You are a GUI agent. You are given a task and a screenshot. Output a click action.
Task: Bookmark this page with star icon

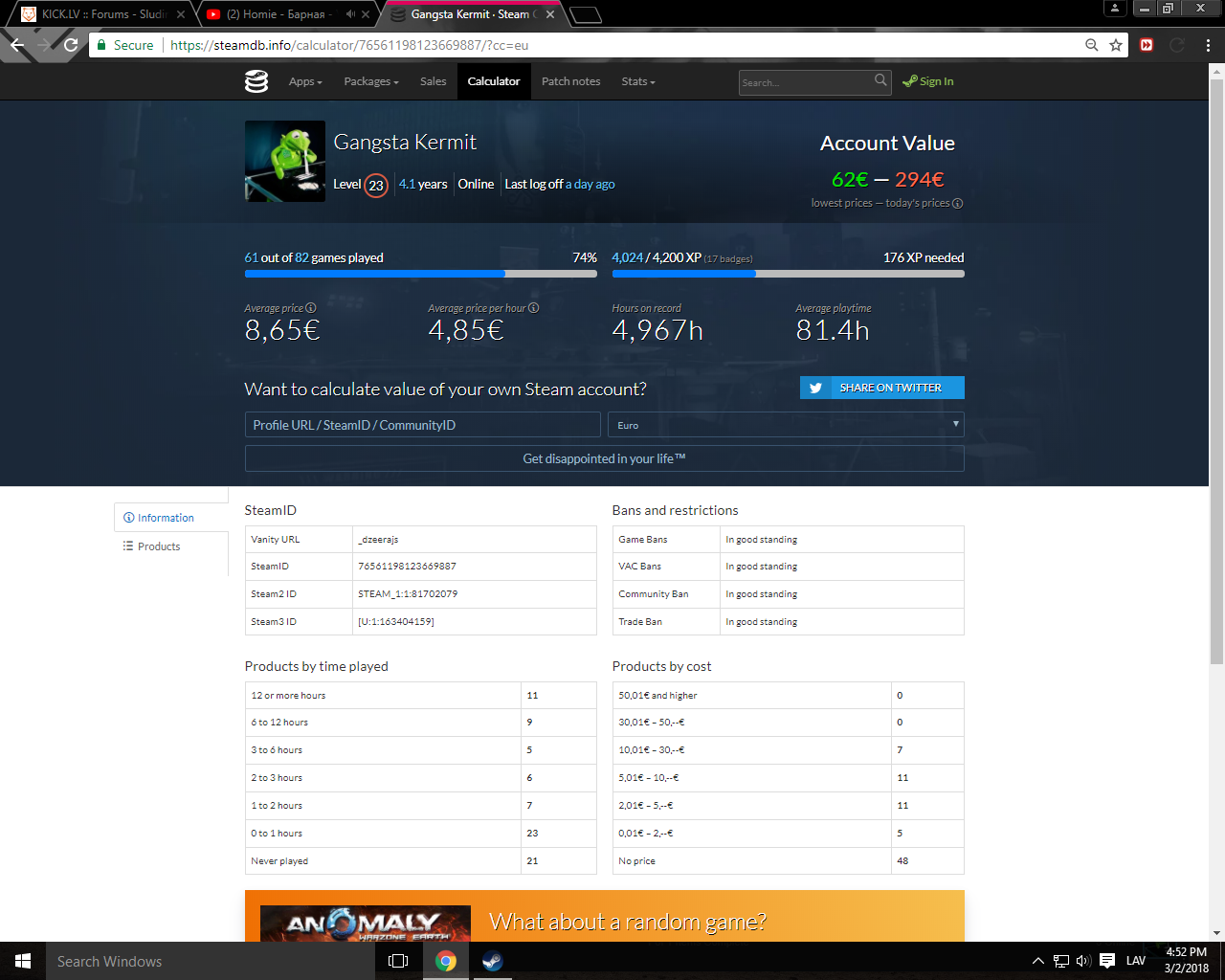[x=1116, y=45]
